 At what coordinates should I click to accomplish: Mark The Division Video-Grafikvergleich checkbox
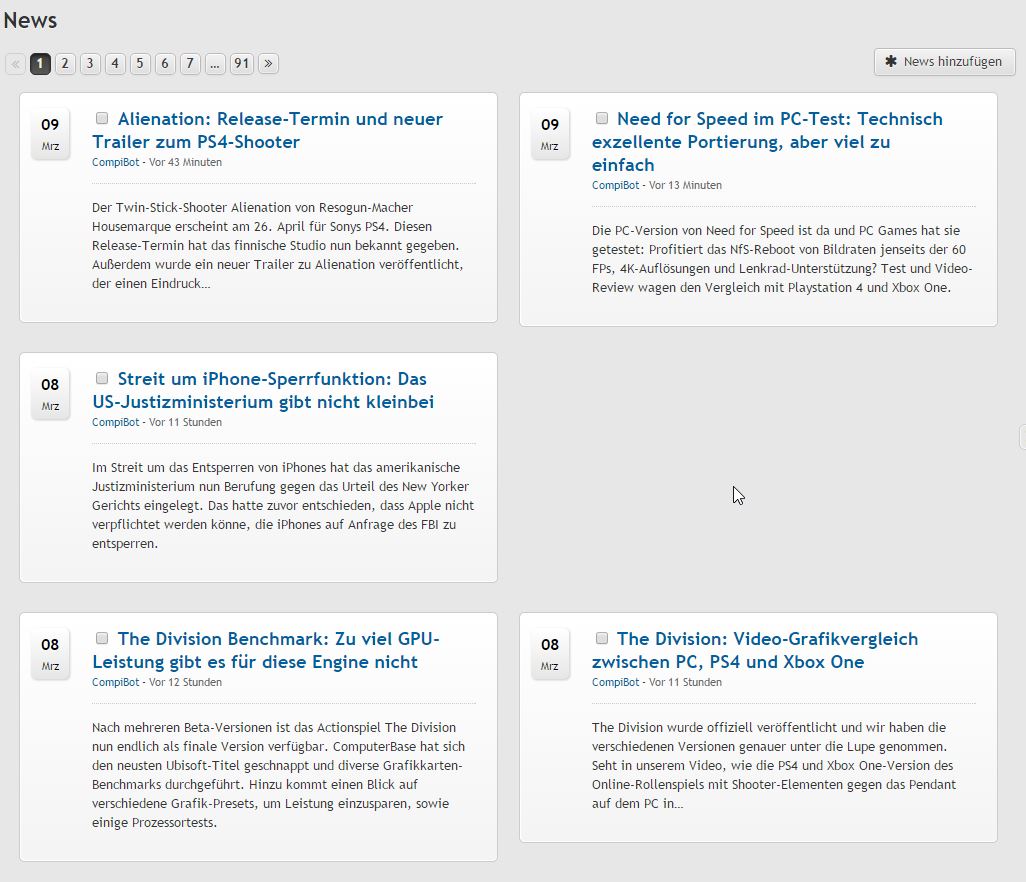click(602, 638)
